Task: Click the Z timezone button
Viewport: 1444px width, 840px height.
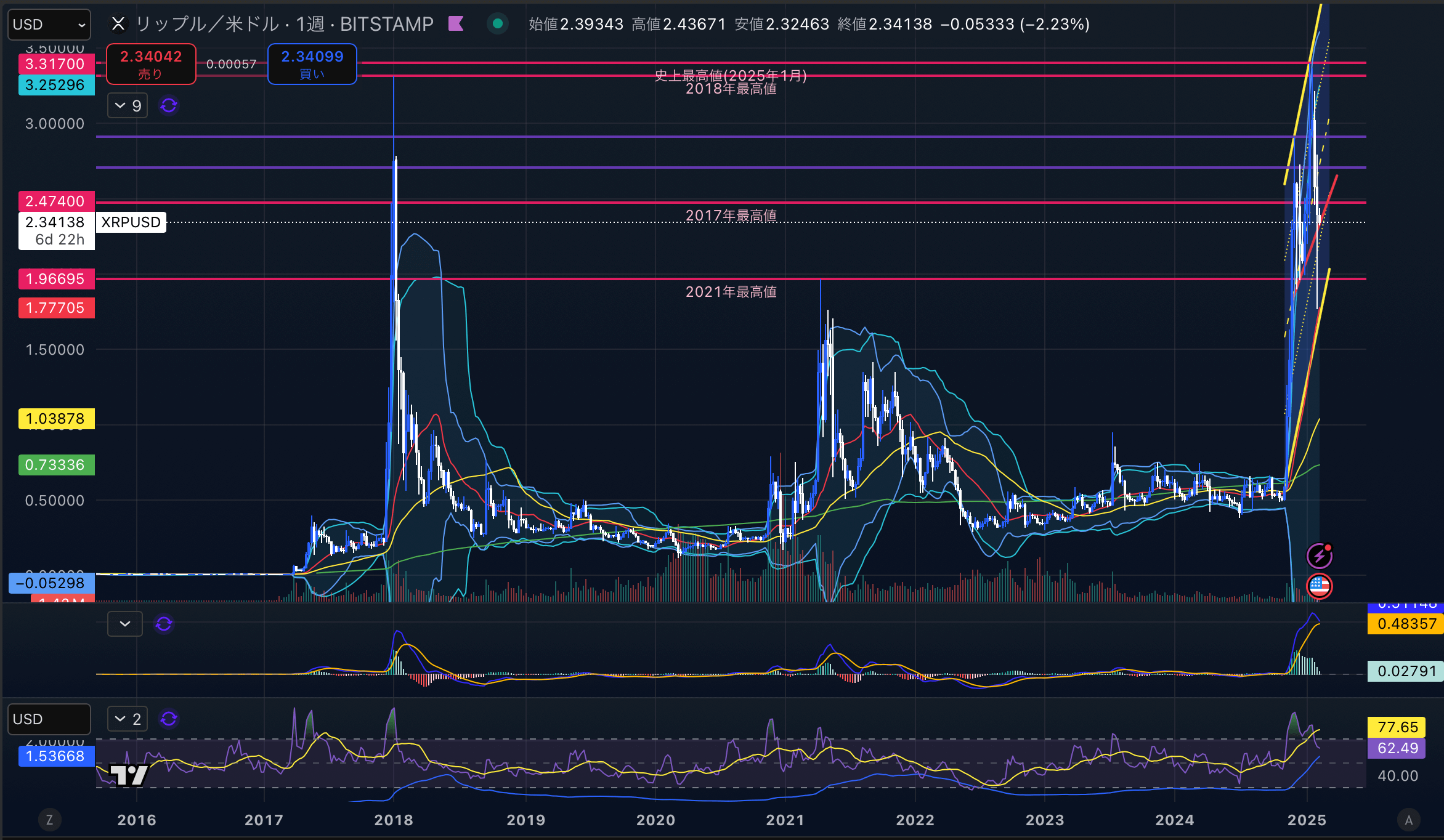Action: [x=50, y=820]
